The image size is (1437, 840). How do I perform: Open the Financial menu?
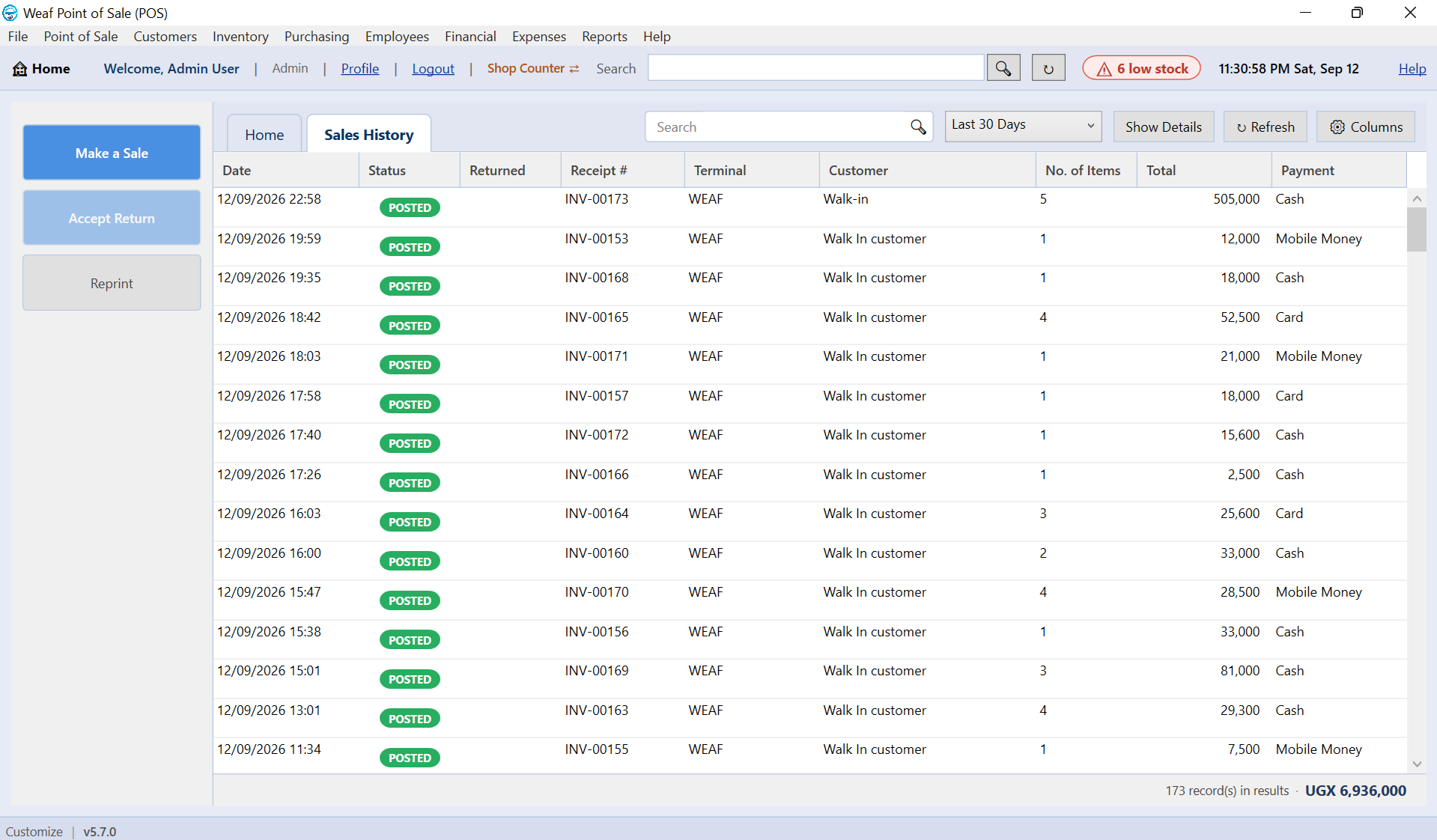[x=470, y=36]
